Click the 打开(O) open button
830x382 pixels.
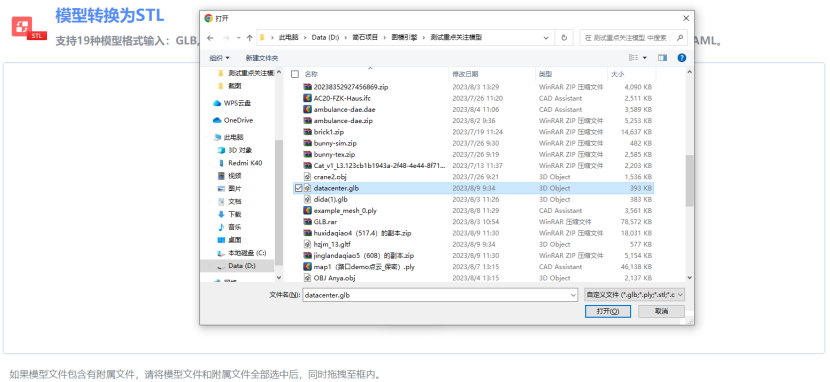pyautogui.click(x=608, y=311)
